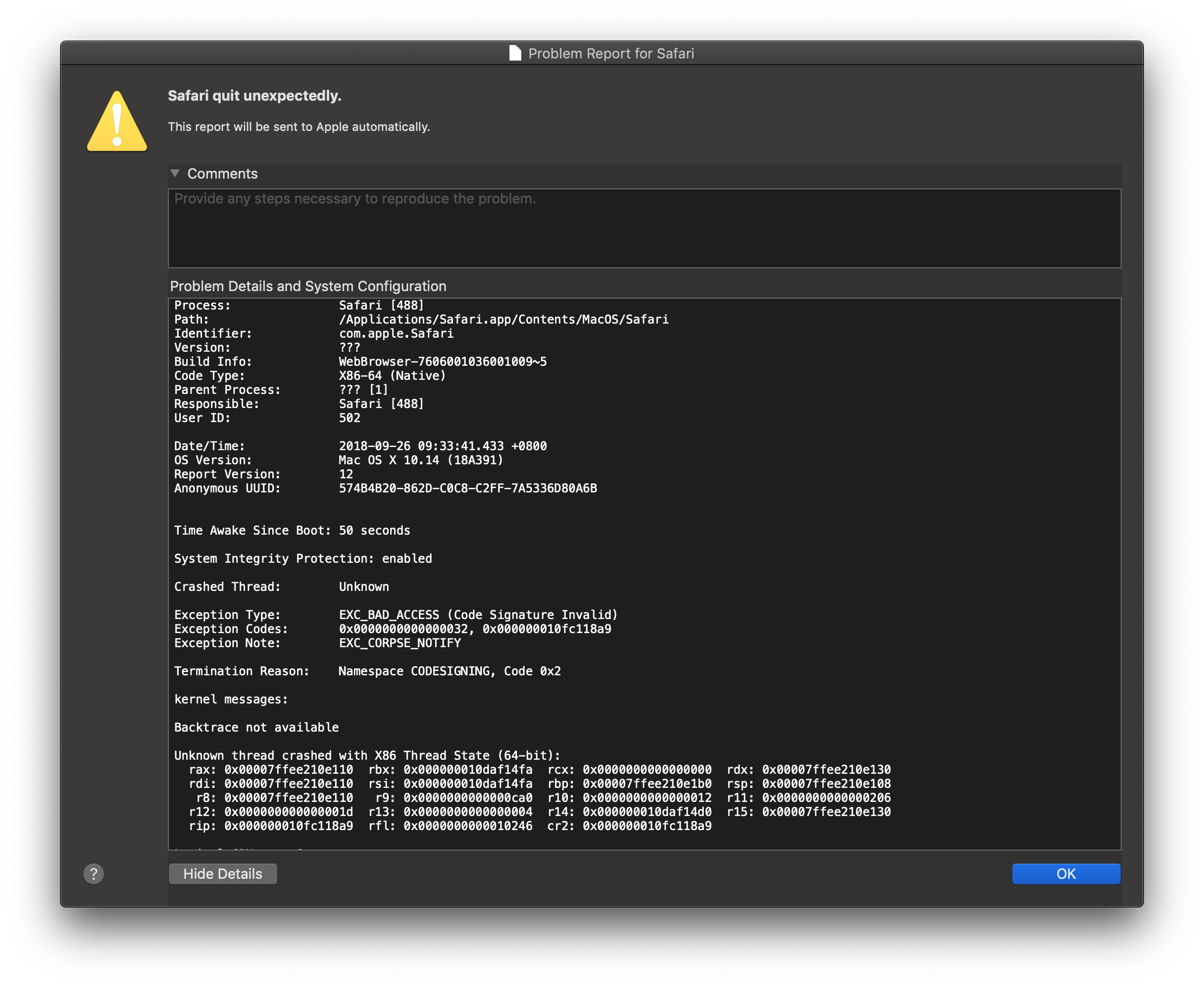
Task: Click the Termination Reason CODESIGNING line
Action: (x=449, y=671)
